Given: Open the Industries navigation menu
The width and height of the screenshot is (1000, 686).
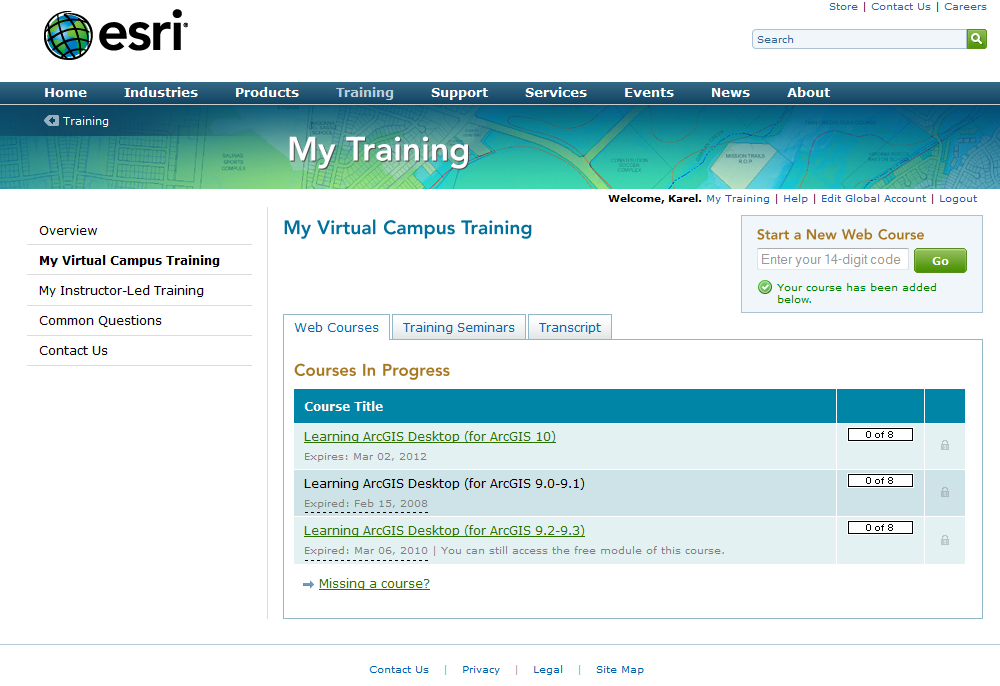Looking at the screenshot, I should pyautogui.click(x=161, y=92).
